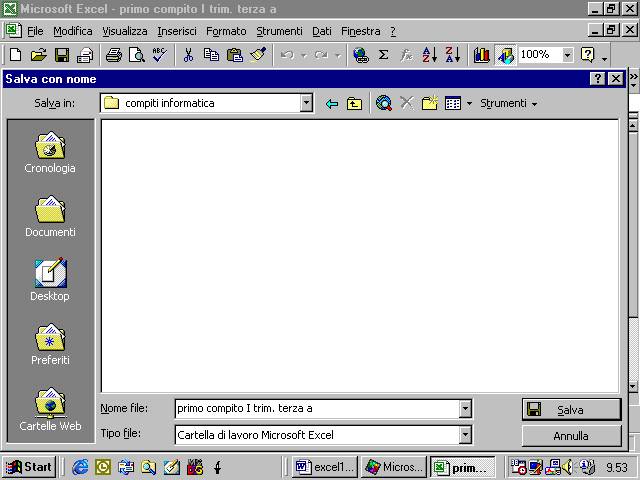Image resolution: width=640 pixels, height=480 pixels.
Task: Expand more toolbar buttons chevron
Action: point(633,76)
